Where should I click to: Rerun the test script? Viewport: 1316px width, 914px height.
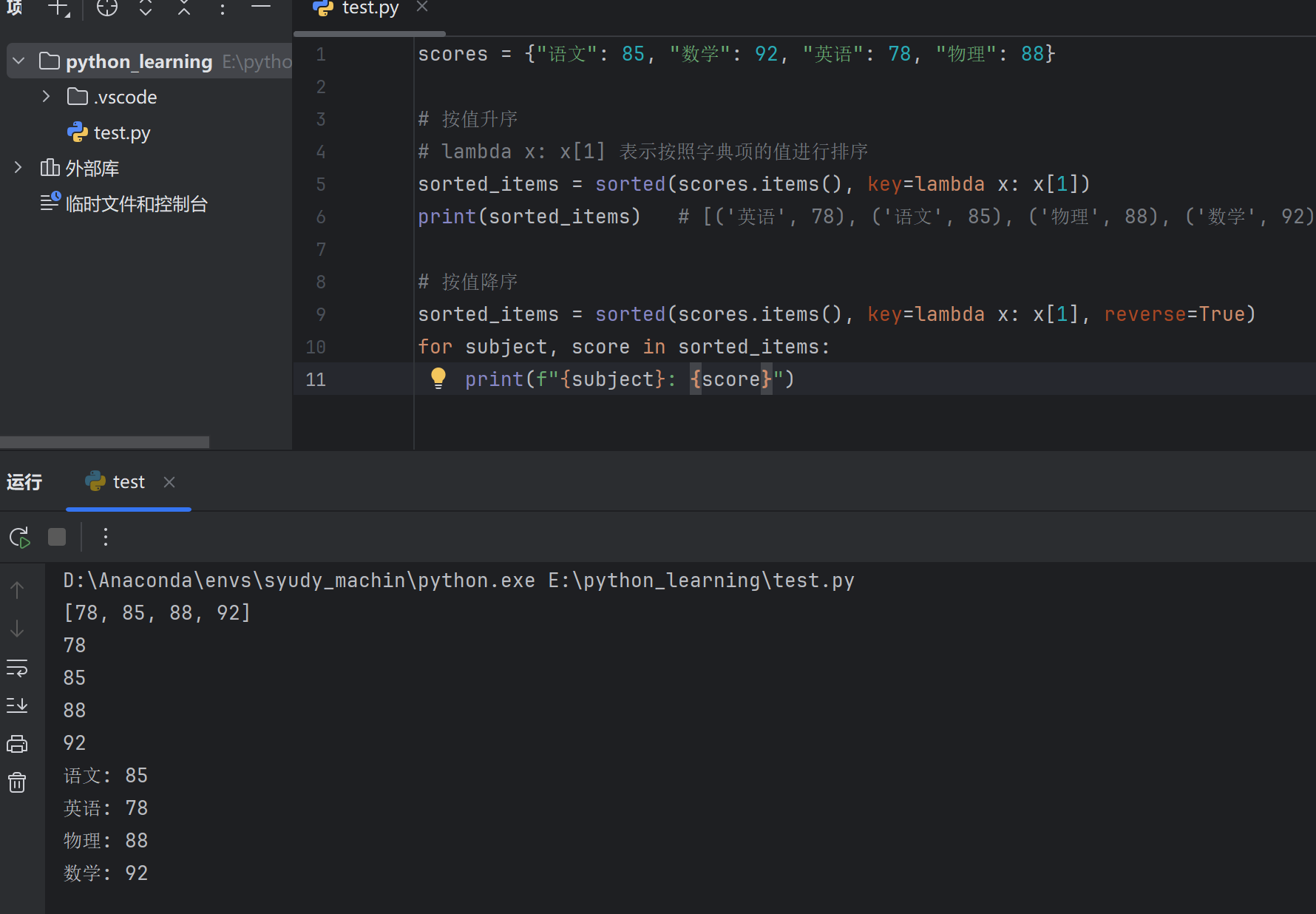[19, 537]
